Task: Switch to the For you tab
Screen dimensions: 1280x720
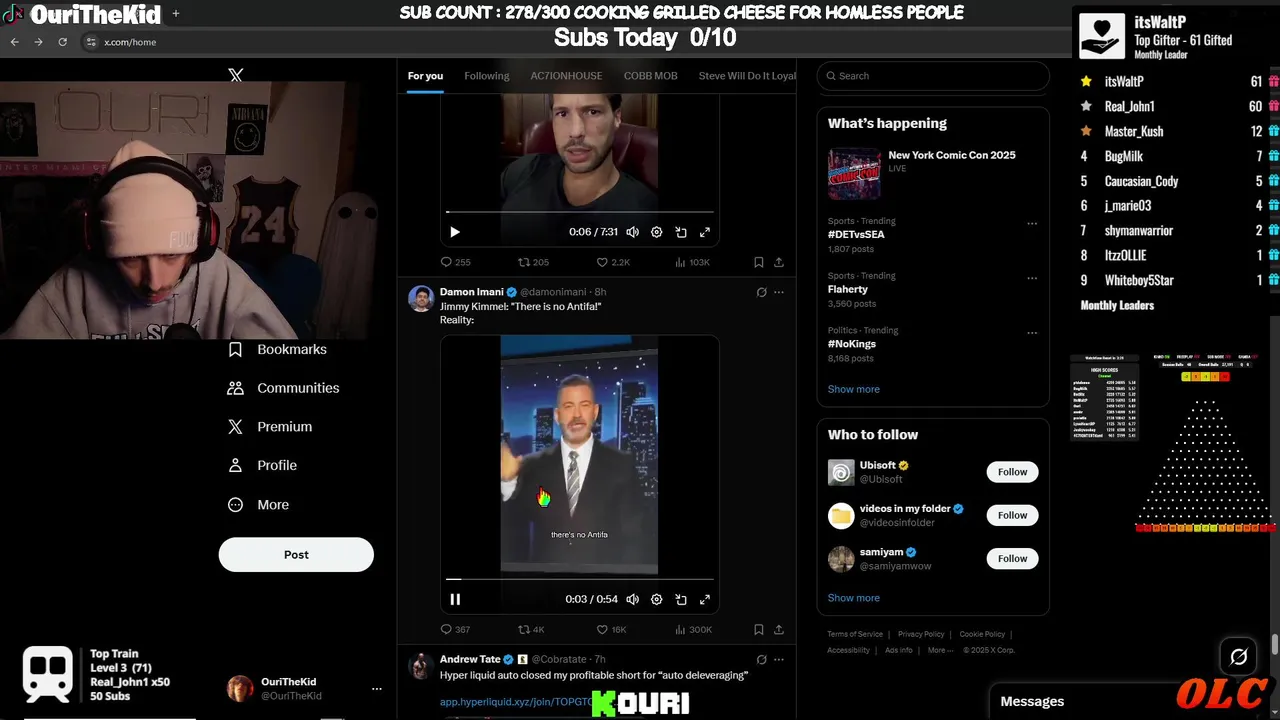Action: pos(425,76)
